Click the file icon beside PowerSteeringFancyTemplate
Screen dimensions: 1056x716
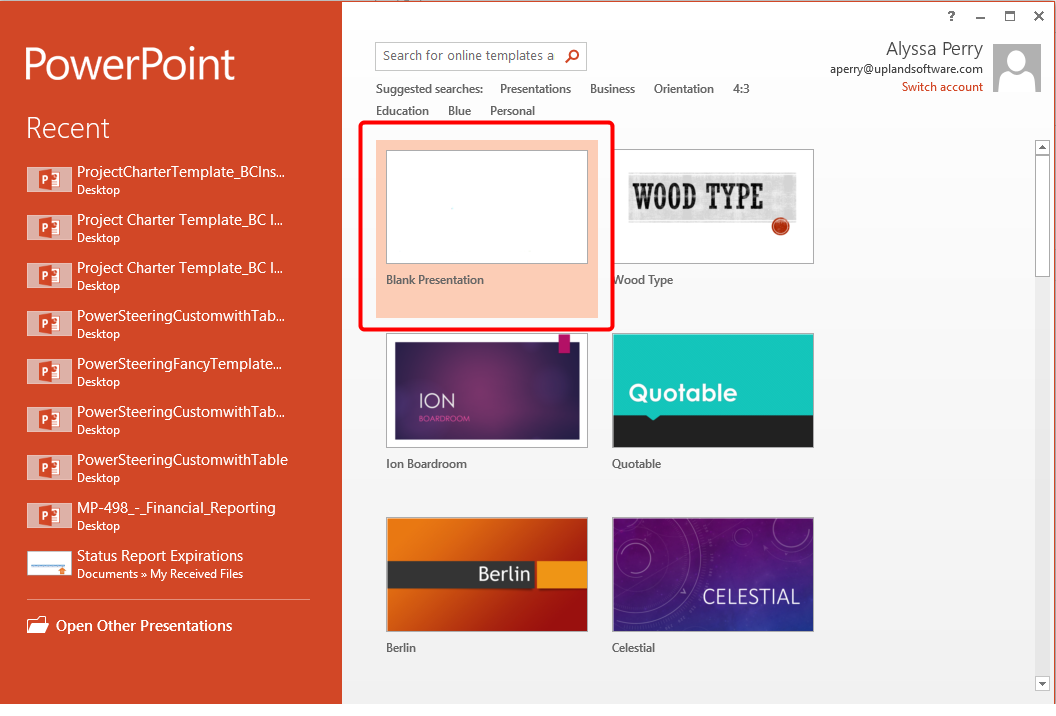49,372
